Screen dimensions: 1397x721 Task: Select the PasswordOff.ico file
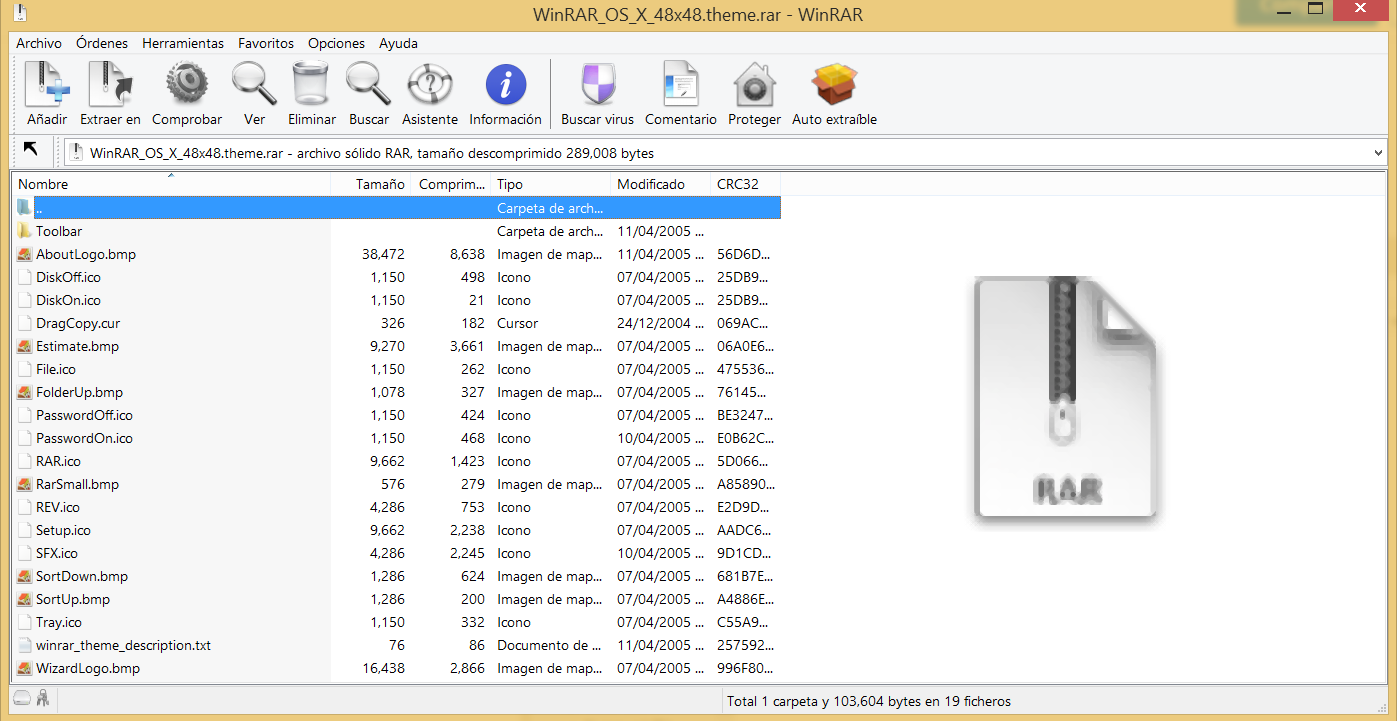(x=84, y=415)
